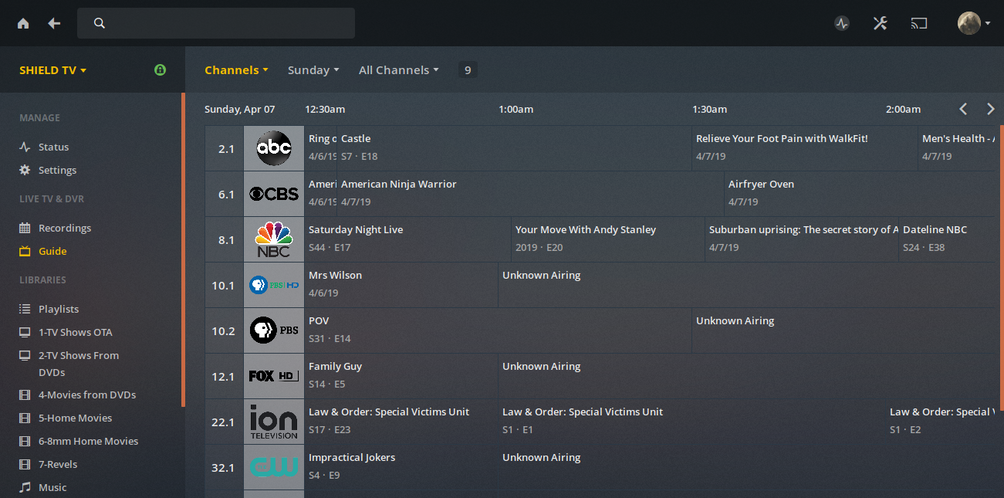Open the activity pulse icon

[x=841, y=24]
